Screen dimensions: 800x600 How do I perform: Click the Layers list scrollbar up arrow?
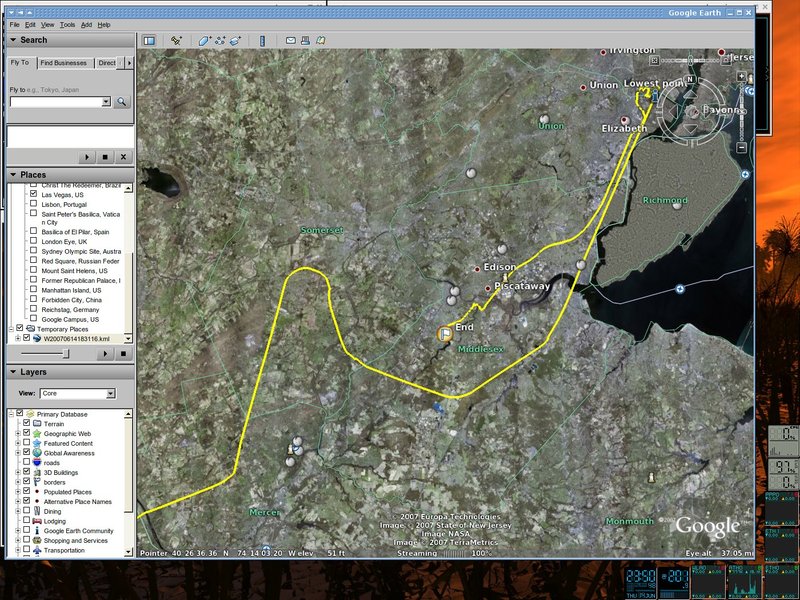click(128, 414)
